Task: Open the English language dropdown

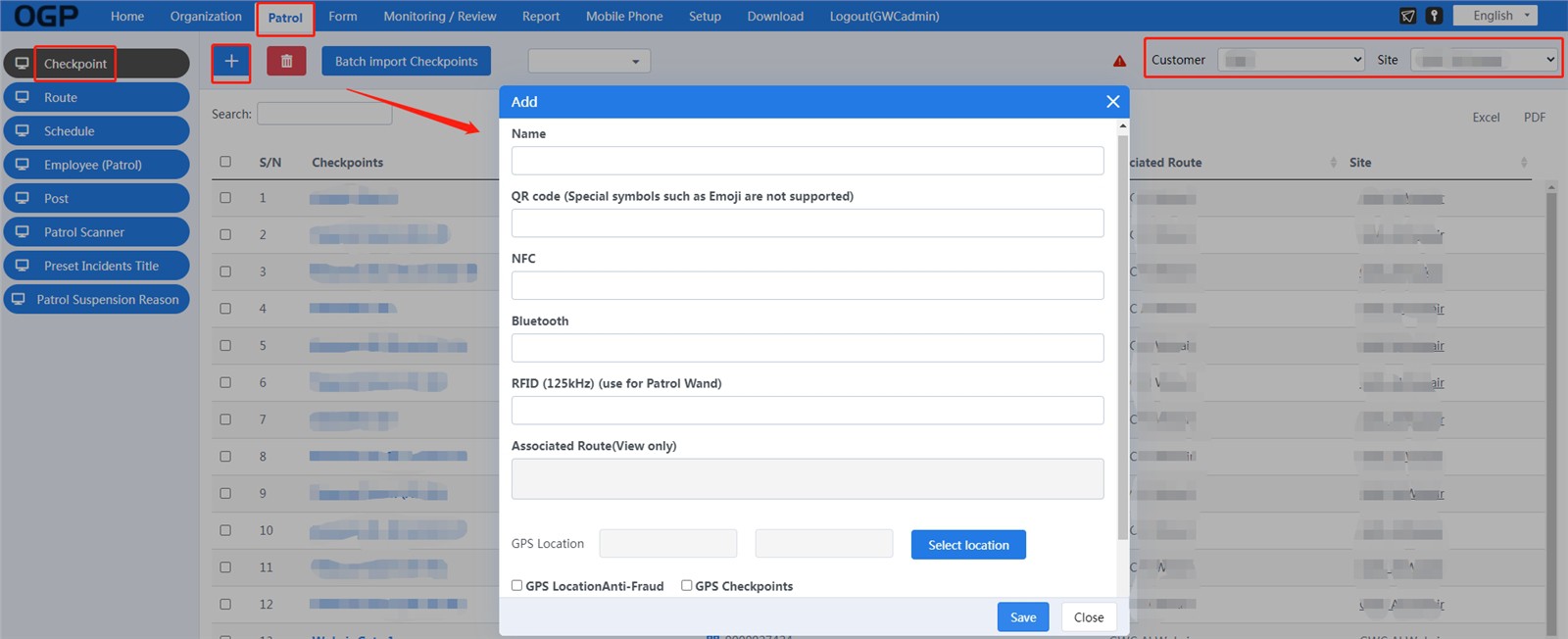Action: pyautogui.click(x=1494, y=16)
